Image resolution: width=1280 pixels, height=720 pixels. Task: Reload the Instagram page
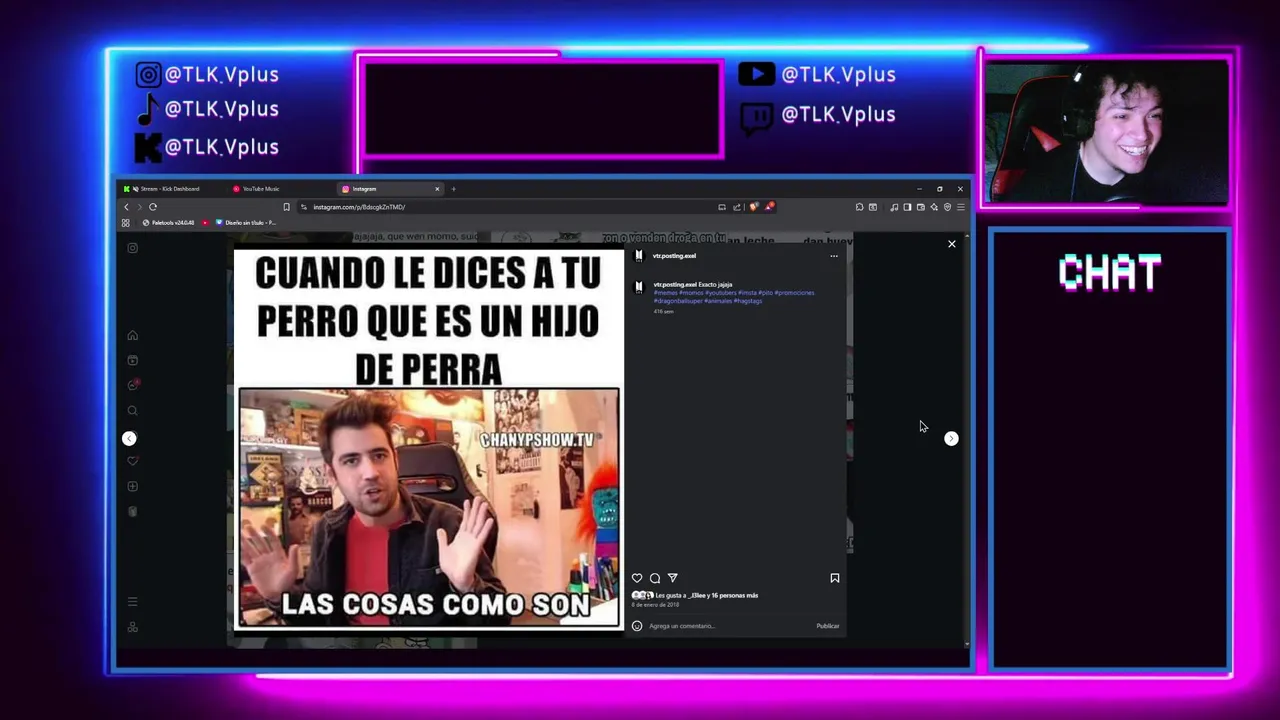click(x=153, y=207)
